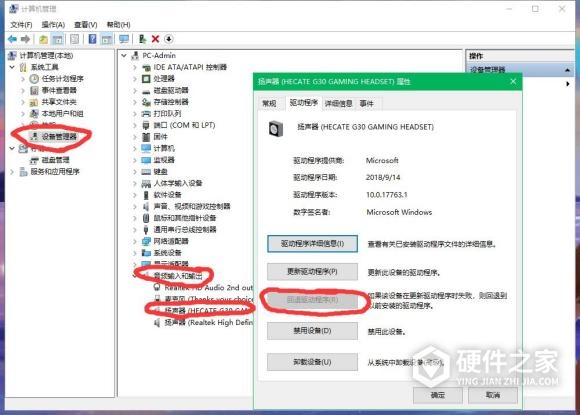Click the IDE ATA/ATAPI 控制器 device icon
Screen dimensions: 580x415
(x=146, y=67)
